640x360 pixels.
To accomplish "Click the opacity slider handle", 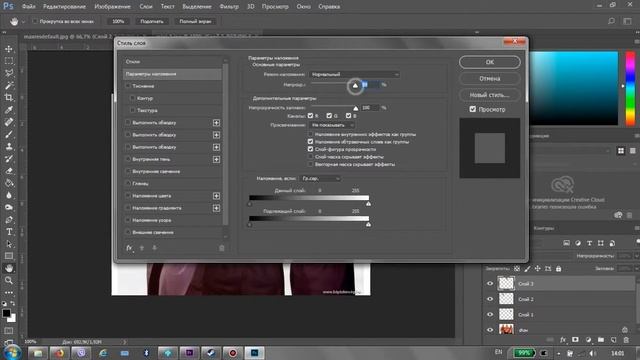I will point(355,85).
